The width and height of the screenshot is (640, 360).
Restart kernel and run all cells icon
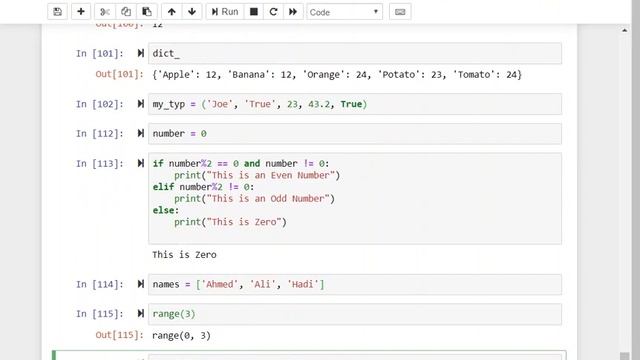[x=293, y=12]
